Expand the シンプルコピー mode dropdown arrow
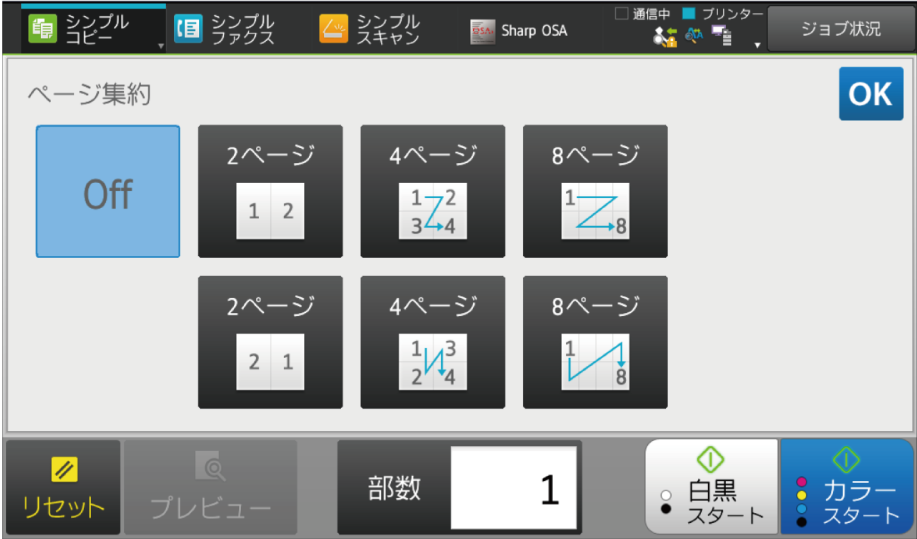The height and width of the screenshot is (539, 917). 161,46
